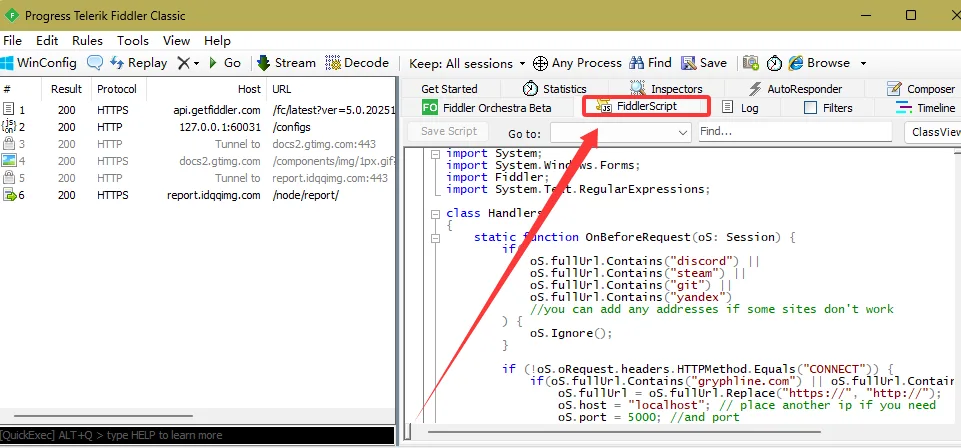This screenshot has width=961, height=448.
Task: Click the Fiddler application icon in title bar
Action: pyautogui.click(x=10, y=15)
